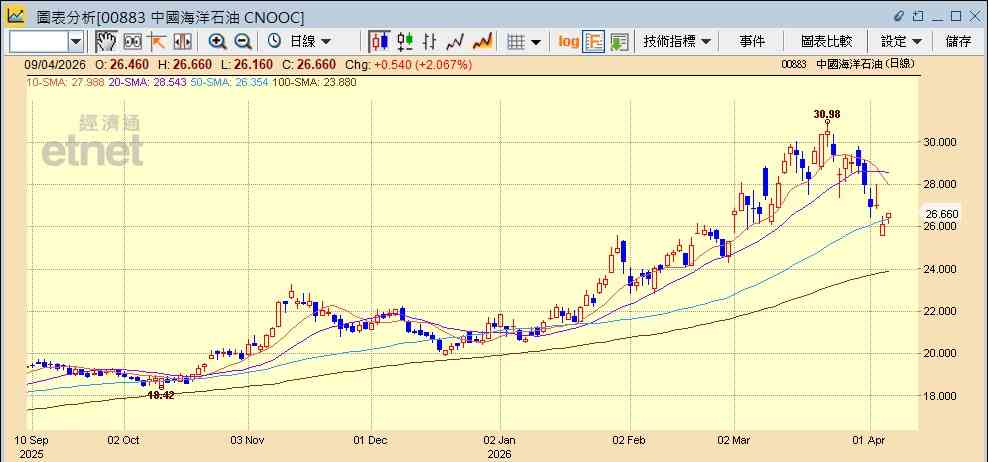Click the H: 26.660 high value

click(184, 64)
